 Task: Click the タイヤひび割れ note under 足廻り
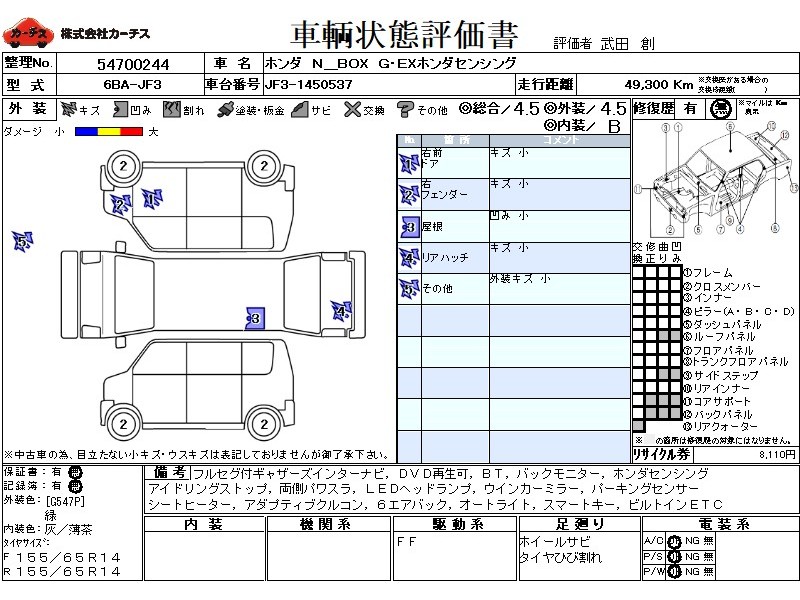pos(560,558)
